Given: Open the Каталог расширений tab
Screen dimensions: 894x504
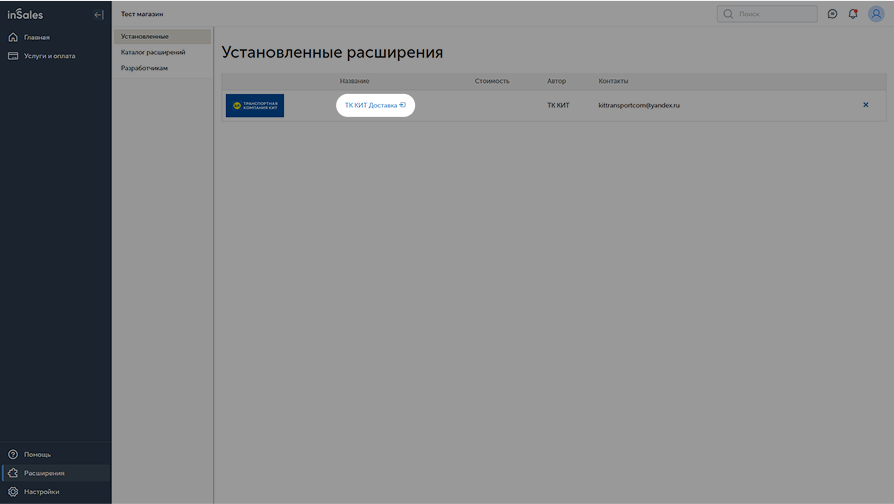Looking at the screenshot, I should click(153, 52).
